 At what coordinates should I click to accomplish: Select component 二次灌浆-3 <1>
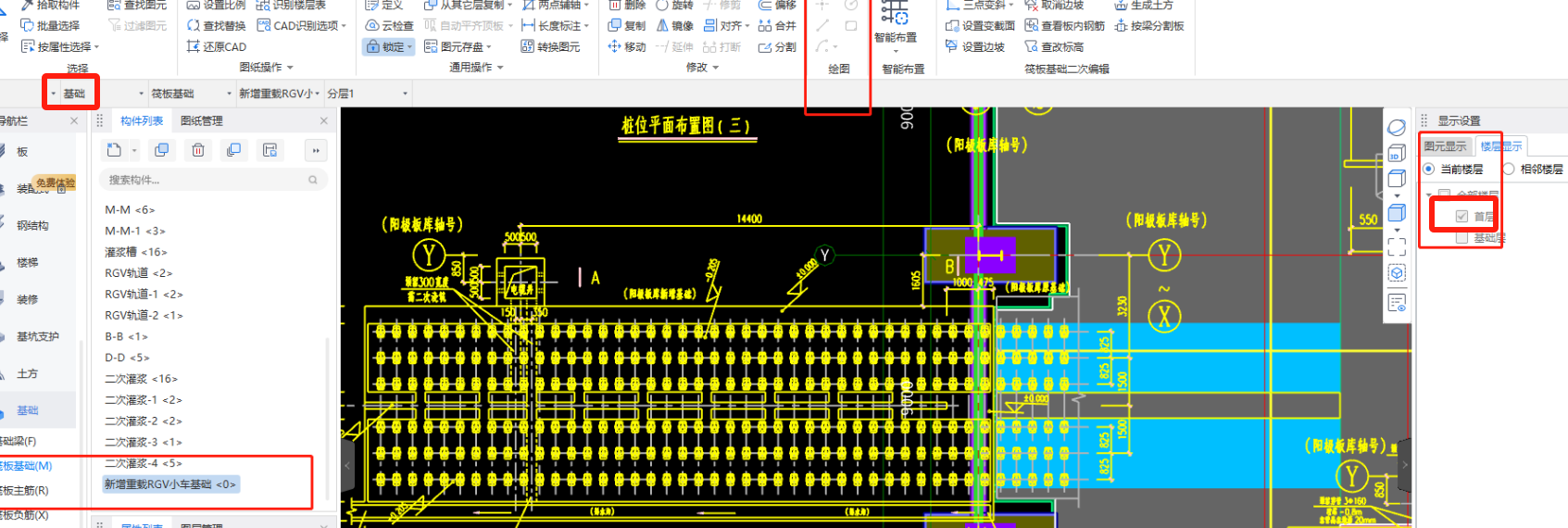pyautogui.click(x=144, y=442)
